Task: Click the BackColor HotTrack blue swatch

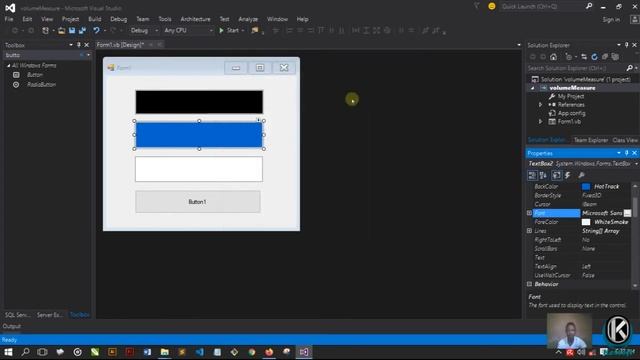Action: click(x=586, y=187)
